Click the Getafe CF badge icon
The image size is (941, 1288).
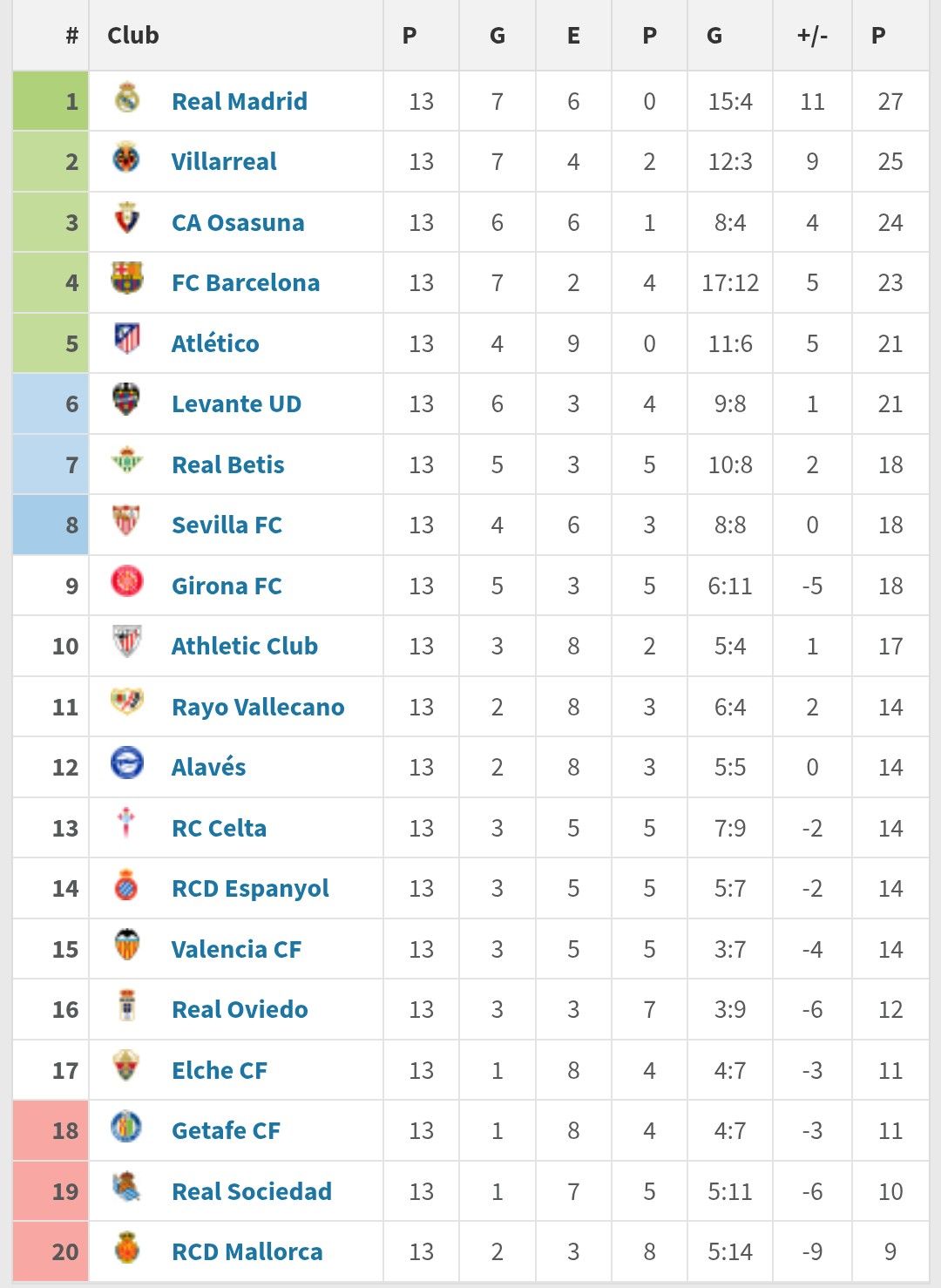pos(127,1127)
